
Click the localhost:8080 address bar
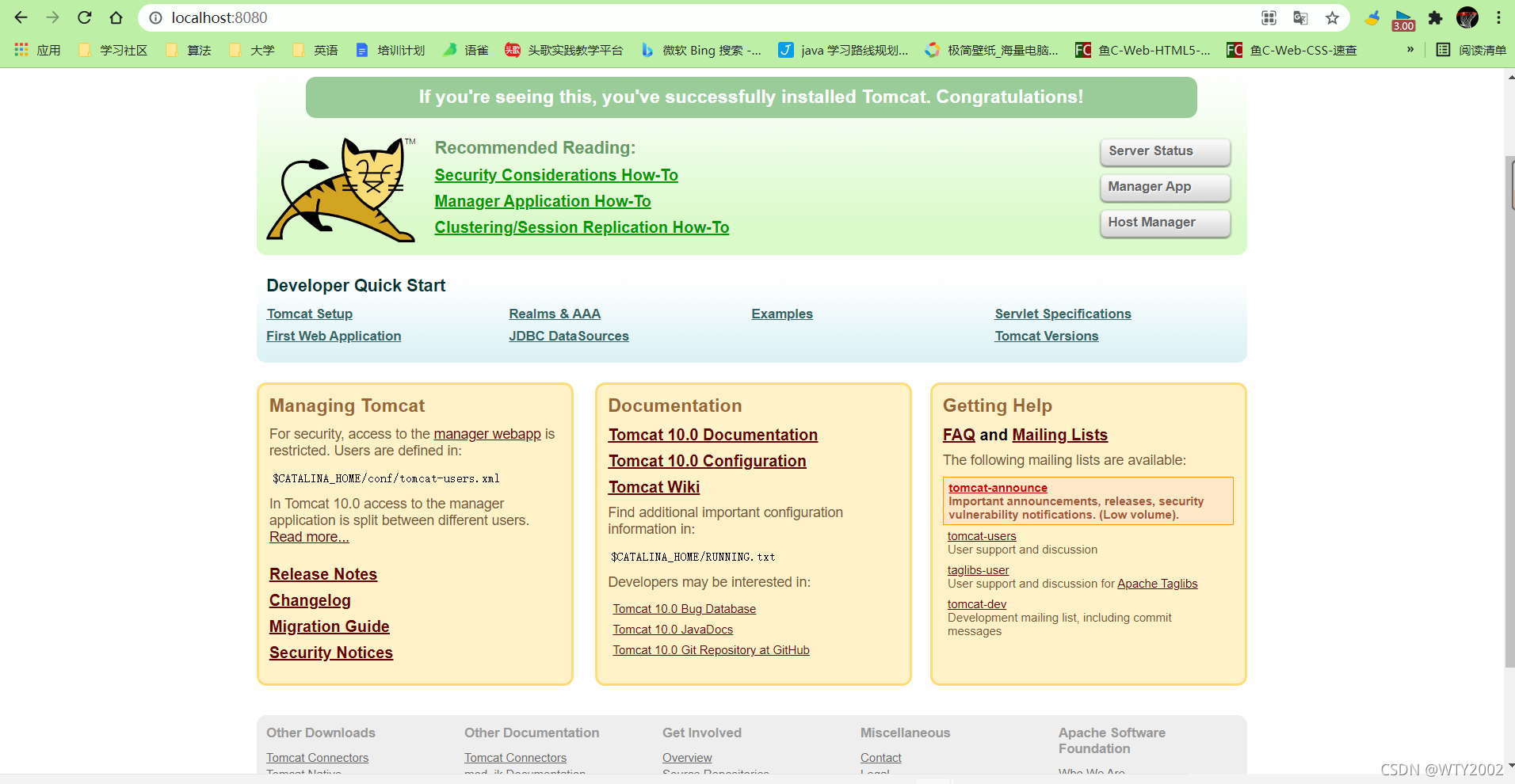(697, 17)
